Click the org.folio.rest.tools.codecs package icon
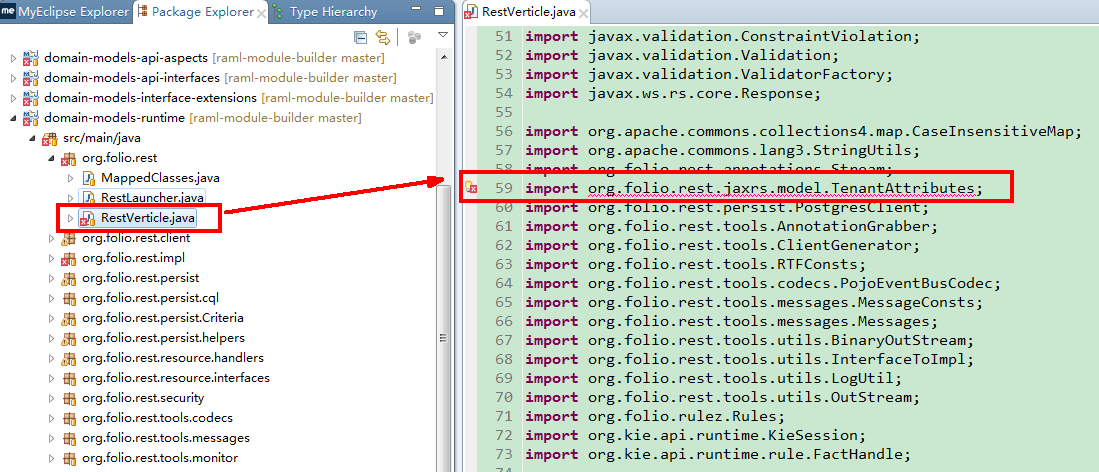1099x472 pixels. coord(69,419)
